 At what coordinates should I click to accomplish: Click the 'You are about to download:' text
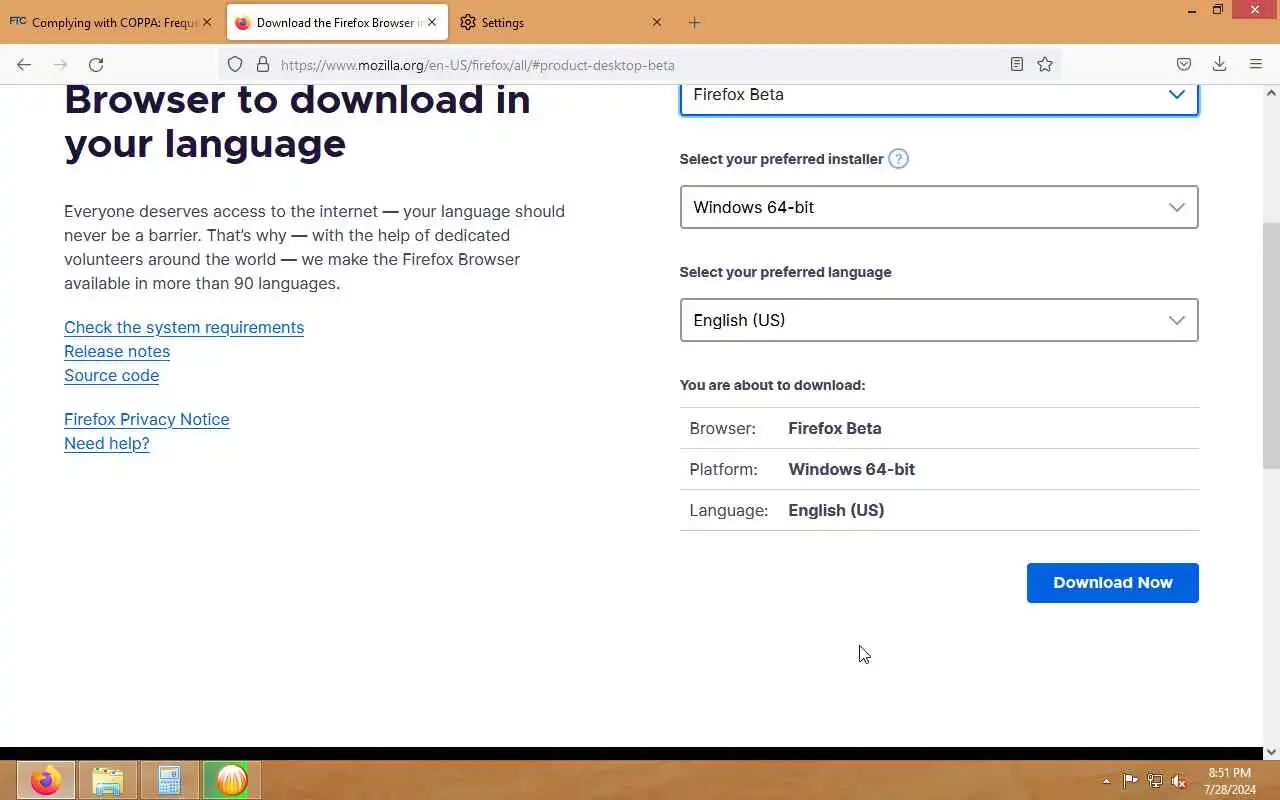pyautogui.click(x=772, y=385)
